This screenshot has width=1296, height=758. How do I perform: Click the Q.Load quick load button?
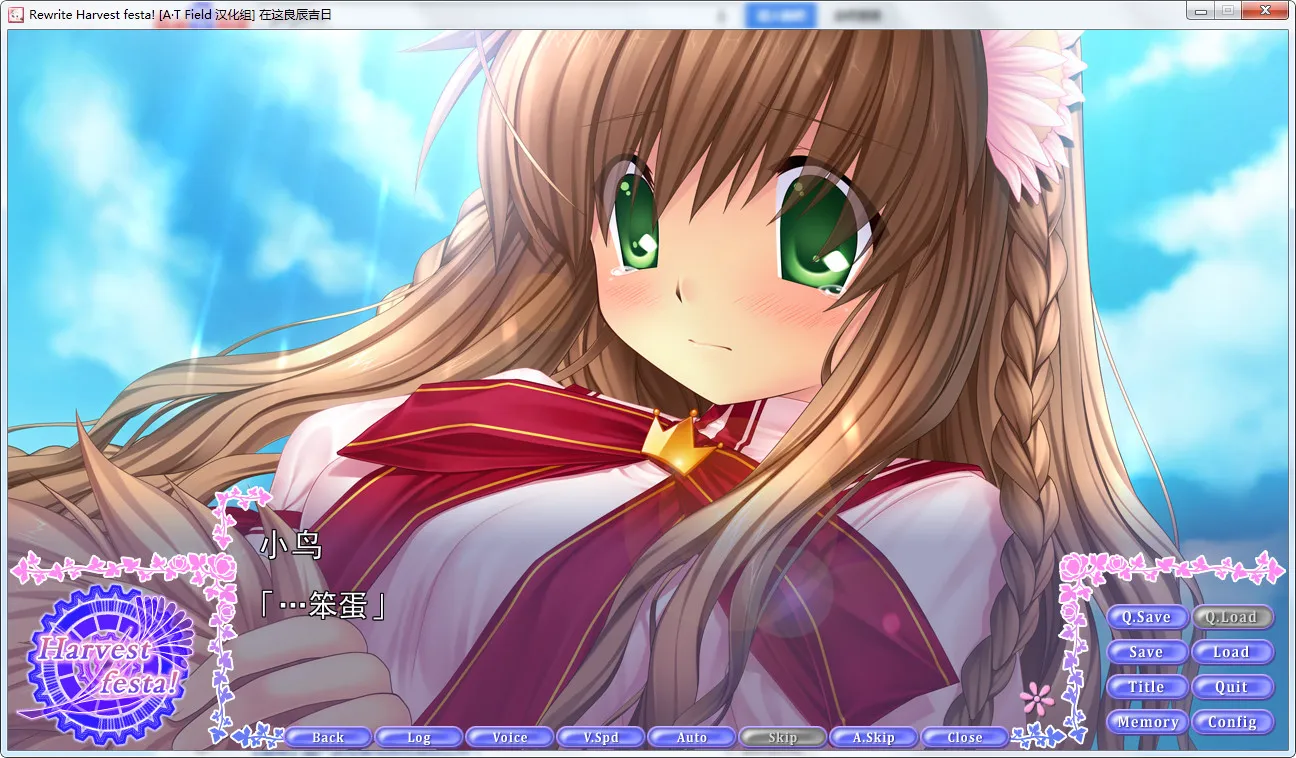pos(1233,617)
